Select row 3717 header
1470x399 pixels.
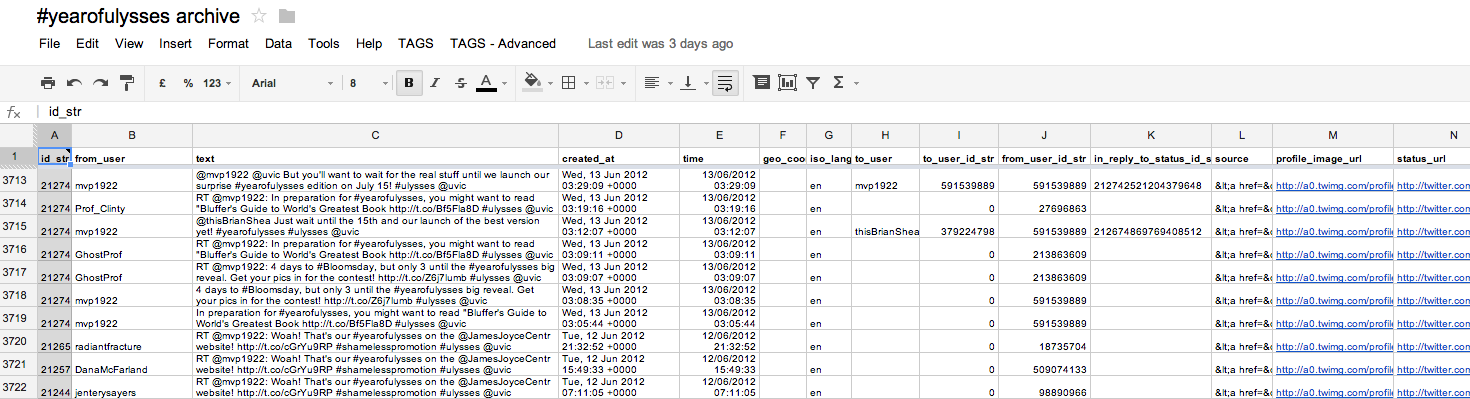coord(18,272)
